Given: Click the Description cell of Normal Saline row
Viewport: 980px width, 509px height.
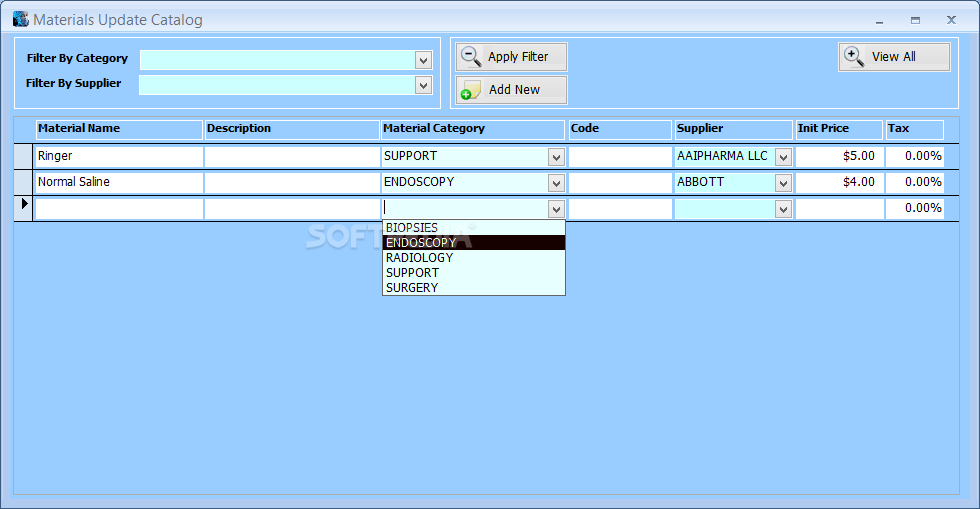Looking at the screenshot, I should (x=292, y=183).
